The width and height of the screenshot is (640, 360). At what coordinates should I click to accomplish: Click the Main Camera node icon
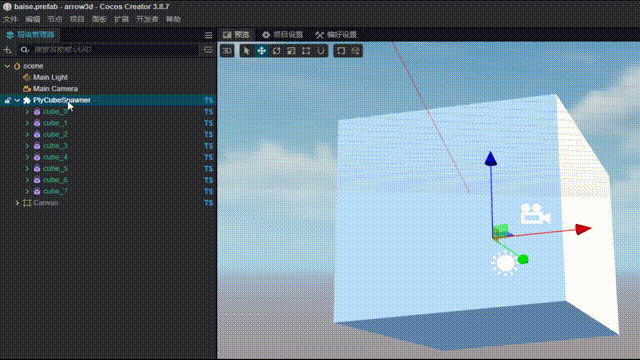pos(27,89)
